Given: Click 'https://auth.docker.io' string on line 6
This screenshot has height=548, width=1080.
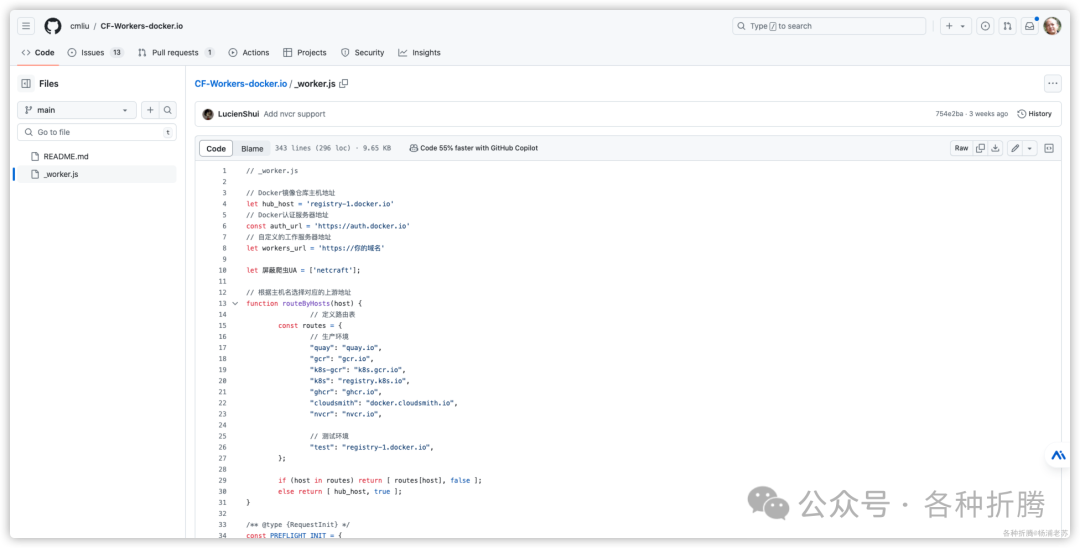Looking at the screenshot, I should [x=362, y=226].
